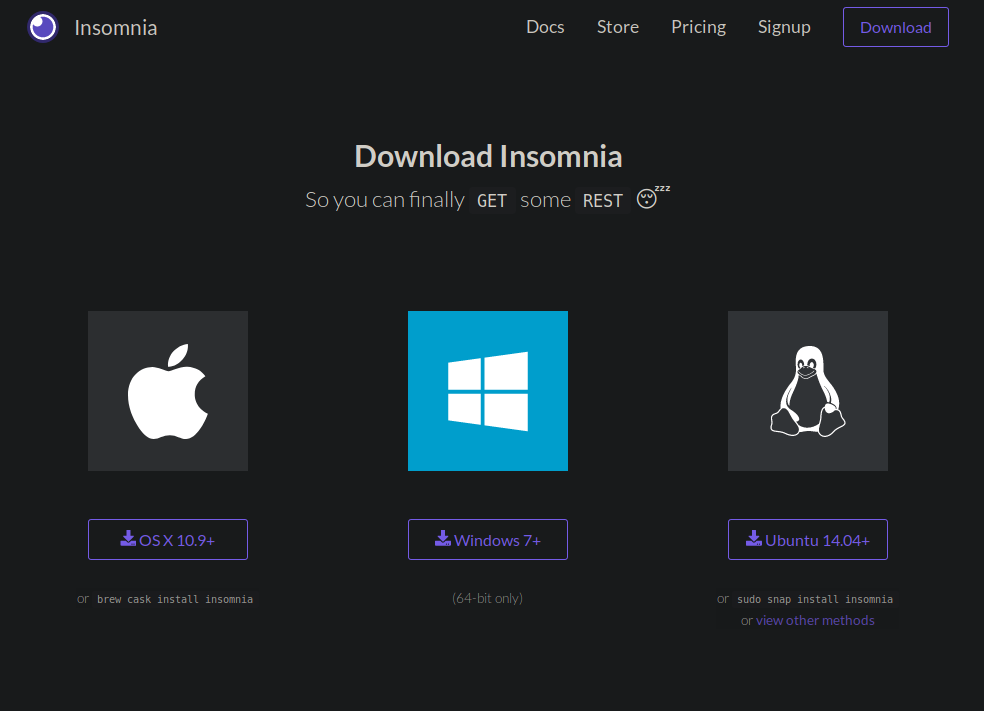
Task: Click the sudo snap install insomnia text
Action: click(x=815, y=599)
